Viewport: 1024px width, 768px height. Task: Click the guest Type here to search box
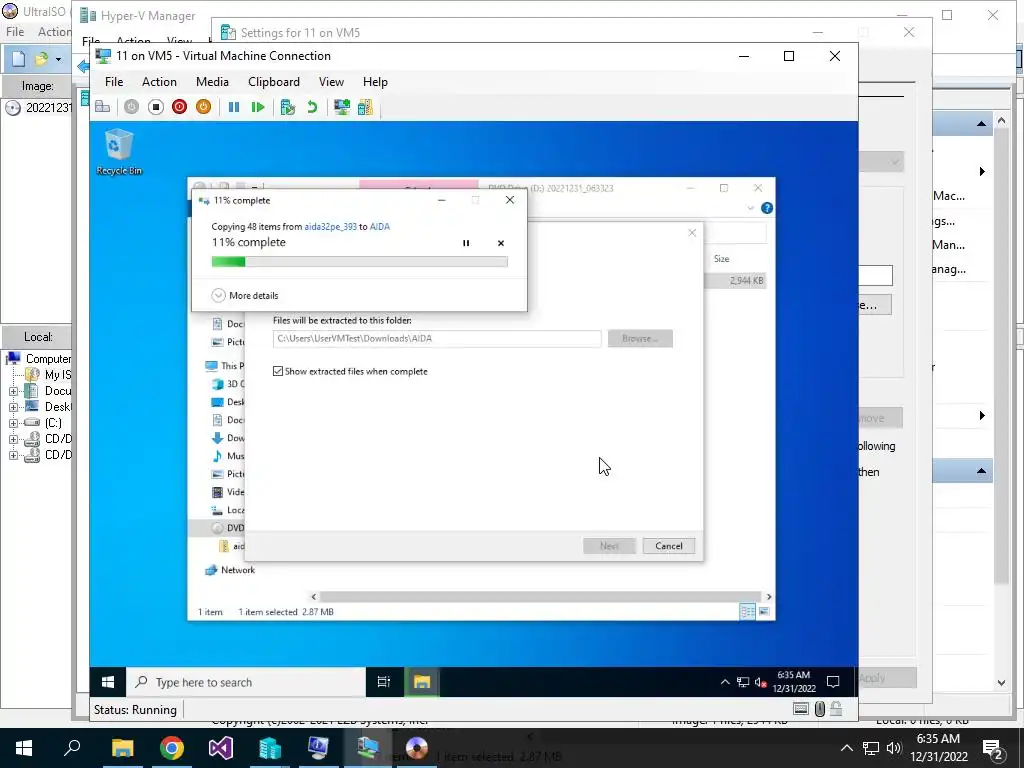[246, 682]
